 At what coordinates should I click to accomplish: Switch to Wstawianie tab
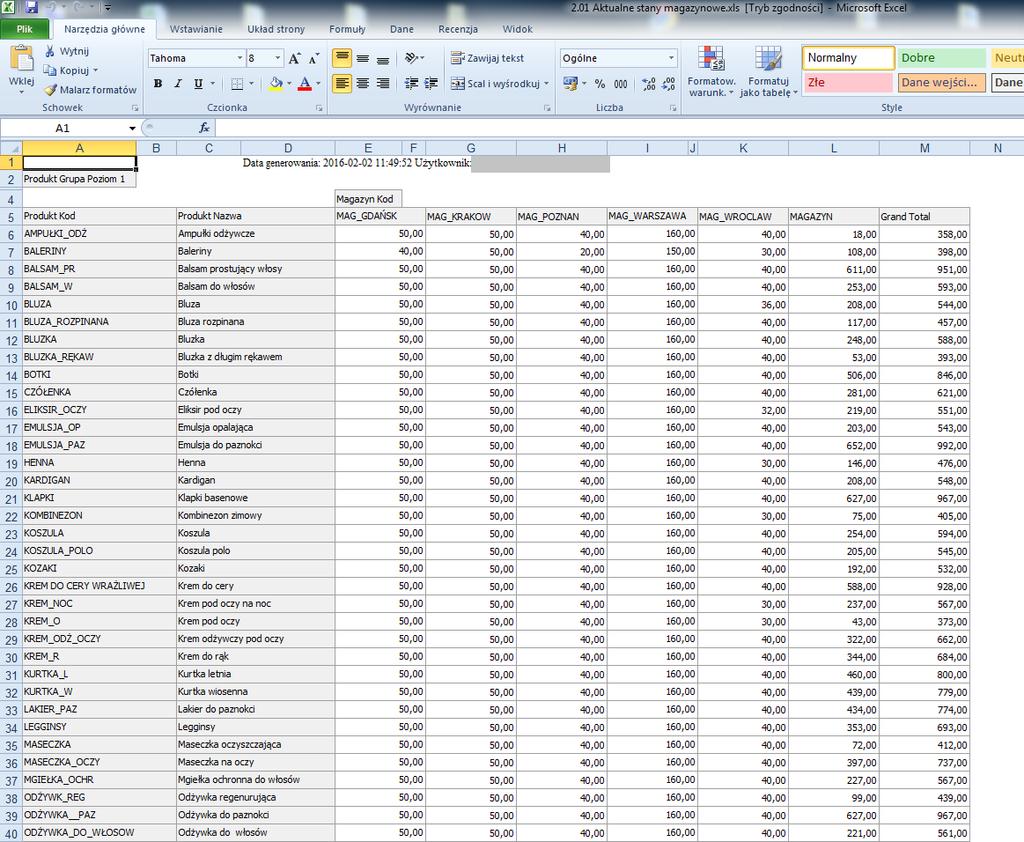(x=196, y=29)
